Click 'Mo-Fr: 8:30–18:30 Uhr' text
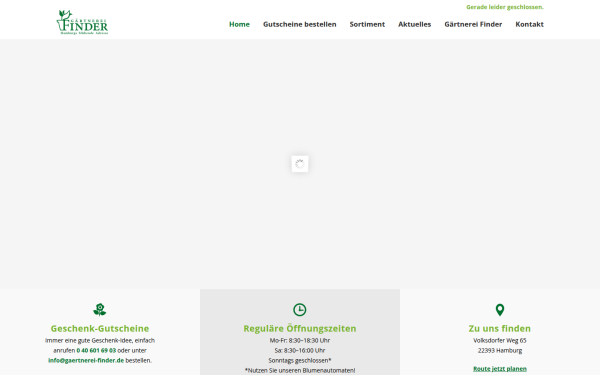Viewport: 600px width, 375px height. (300, 340)
